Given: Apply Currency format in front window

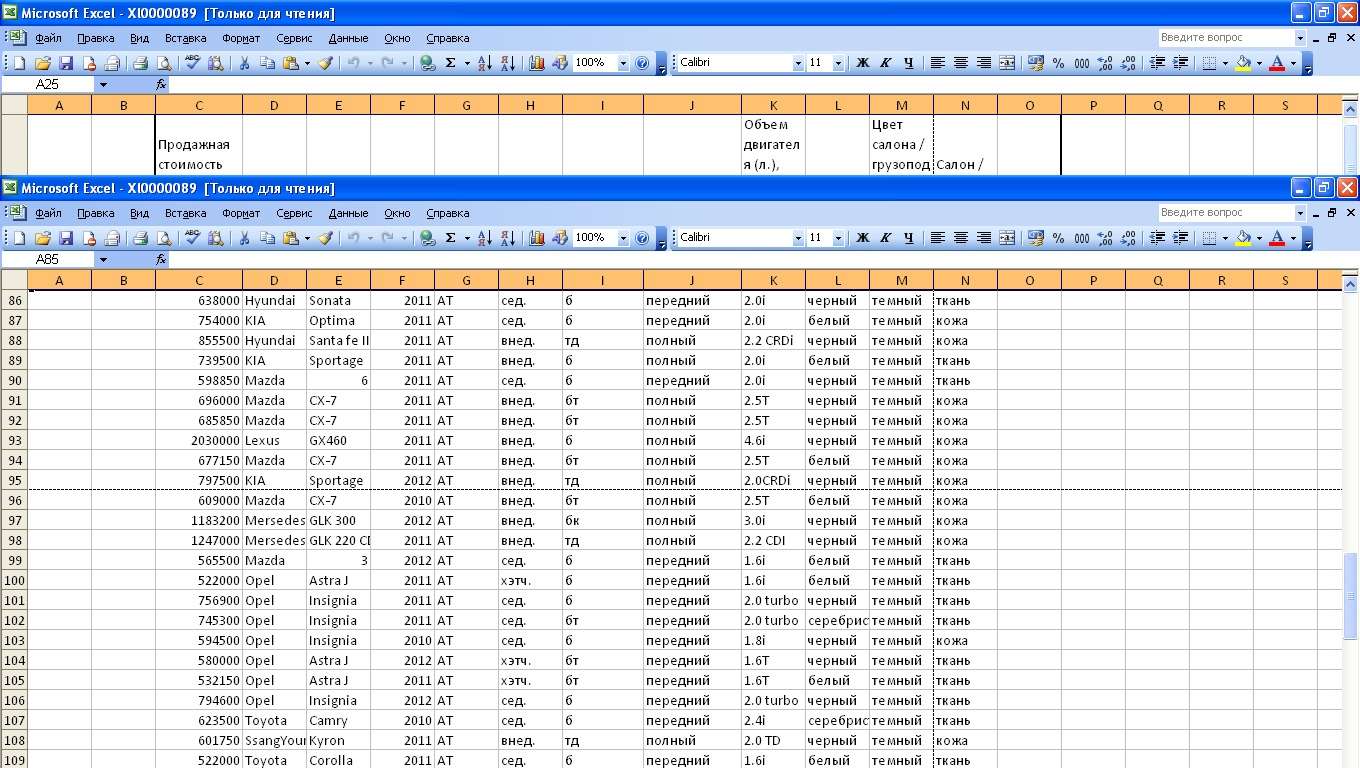Looking at the screenshot, I should click(1036, 238).
